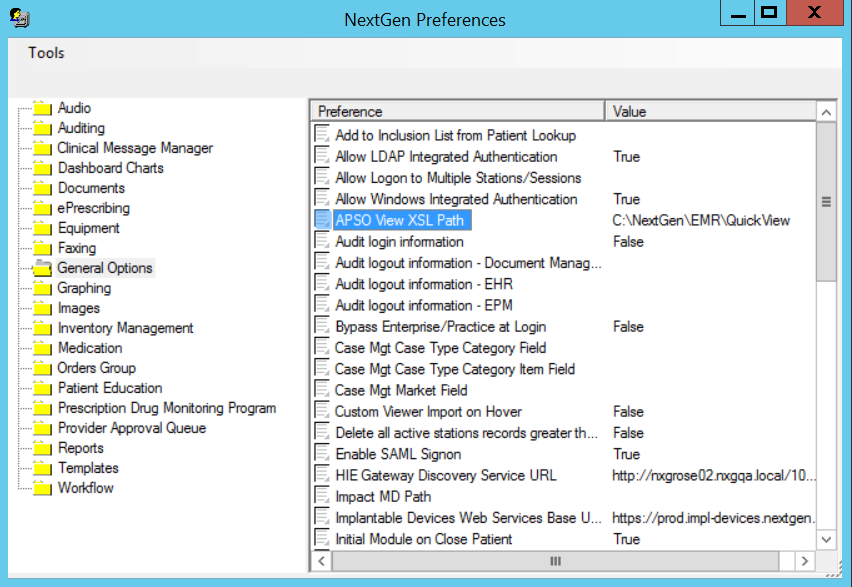Viewport: 852px width, 587px height.
Task: Click the Auditing folder icon
Action: click(42, 128)
